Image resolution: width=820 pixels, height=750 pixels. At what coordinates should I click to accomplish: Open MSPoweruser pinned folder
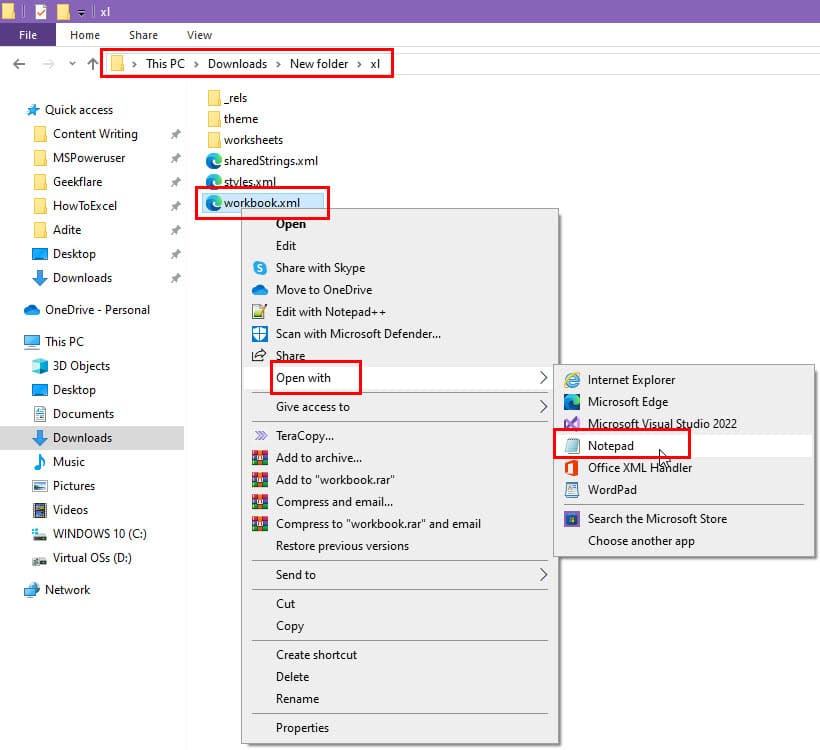pos(89,158)
